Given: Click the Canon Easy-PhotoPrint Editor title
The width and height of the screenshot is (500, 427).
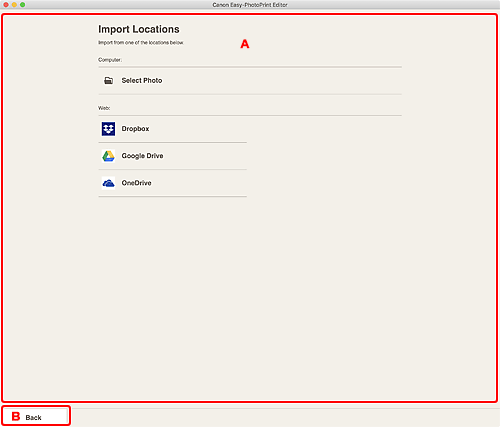Looking at the screenshot, I should pyautogui.click(x=250, y=5).
